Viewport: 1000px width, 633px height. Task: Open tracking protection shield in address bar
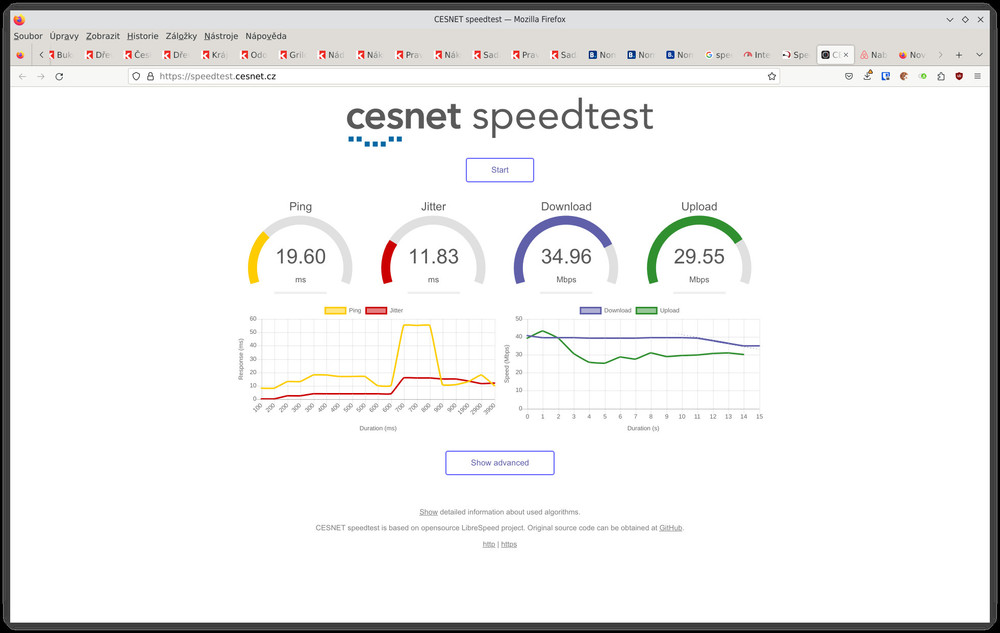136,76
